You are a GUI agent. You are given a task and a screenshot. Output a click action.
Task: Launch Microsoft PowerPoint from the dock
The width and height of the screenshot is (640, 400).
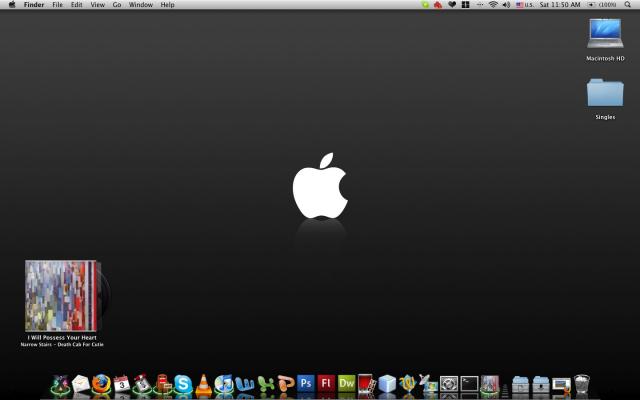point(285,384)
